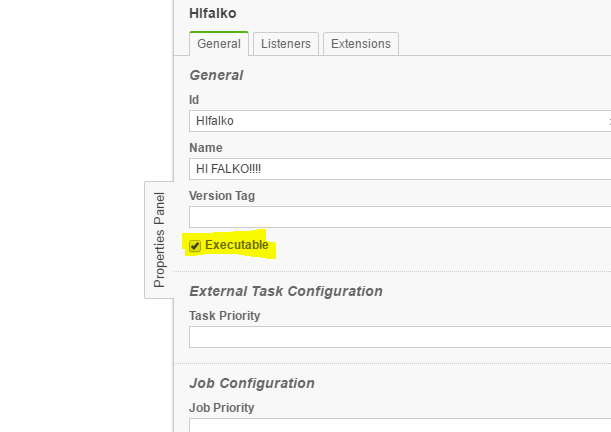
Task: Focus the Job Priority input field
Action: [400, 425]
